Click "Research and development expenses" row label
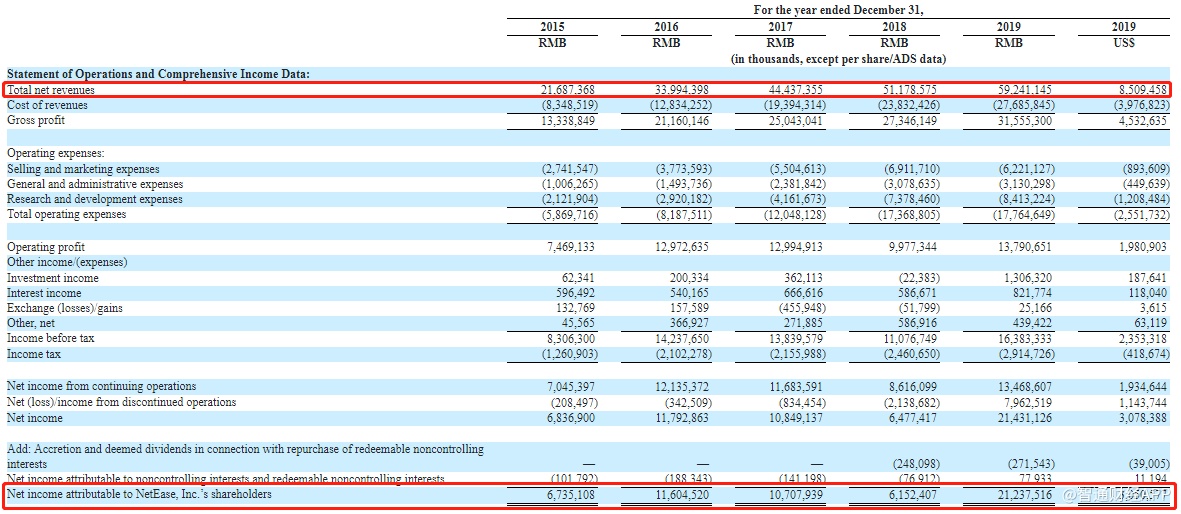This screenshot has width=1181, height=514. click(95, 199)
